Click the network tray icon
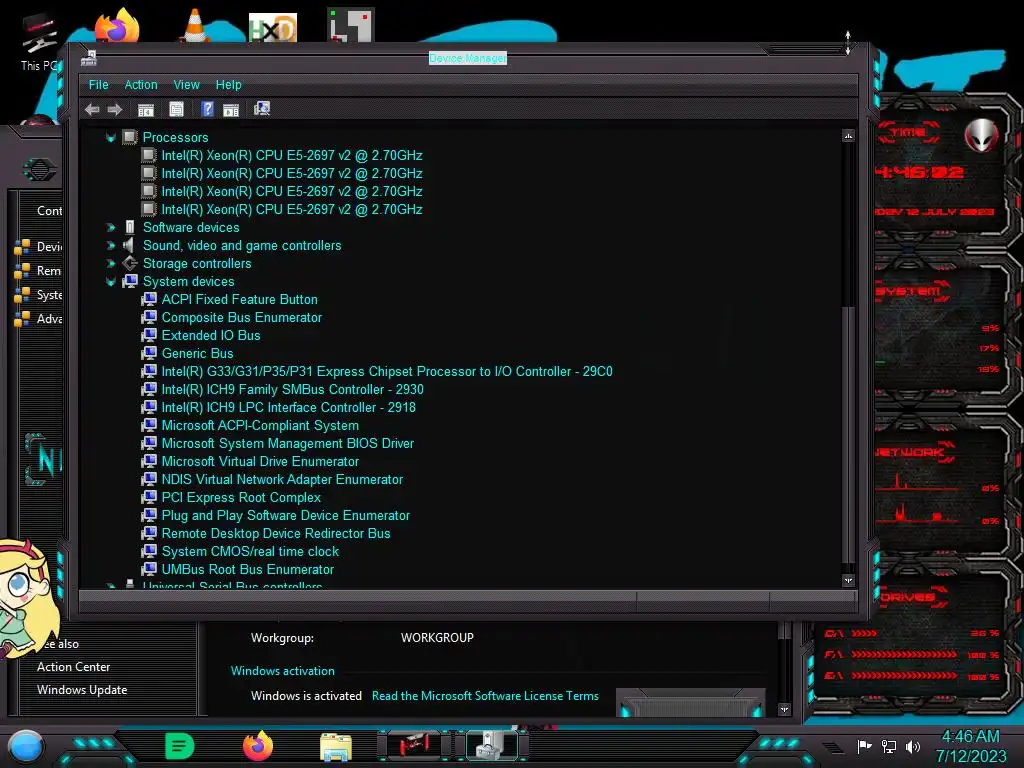The height and width of the screenshot is (768, 1024). pyautogui.click(x=889, y=746)
